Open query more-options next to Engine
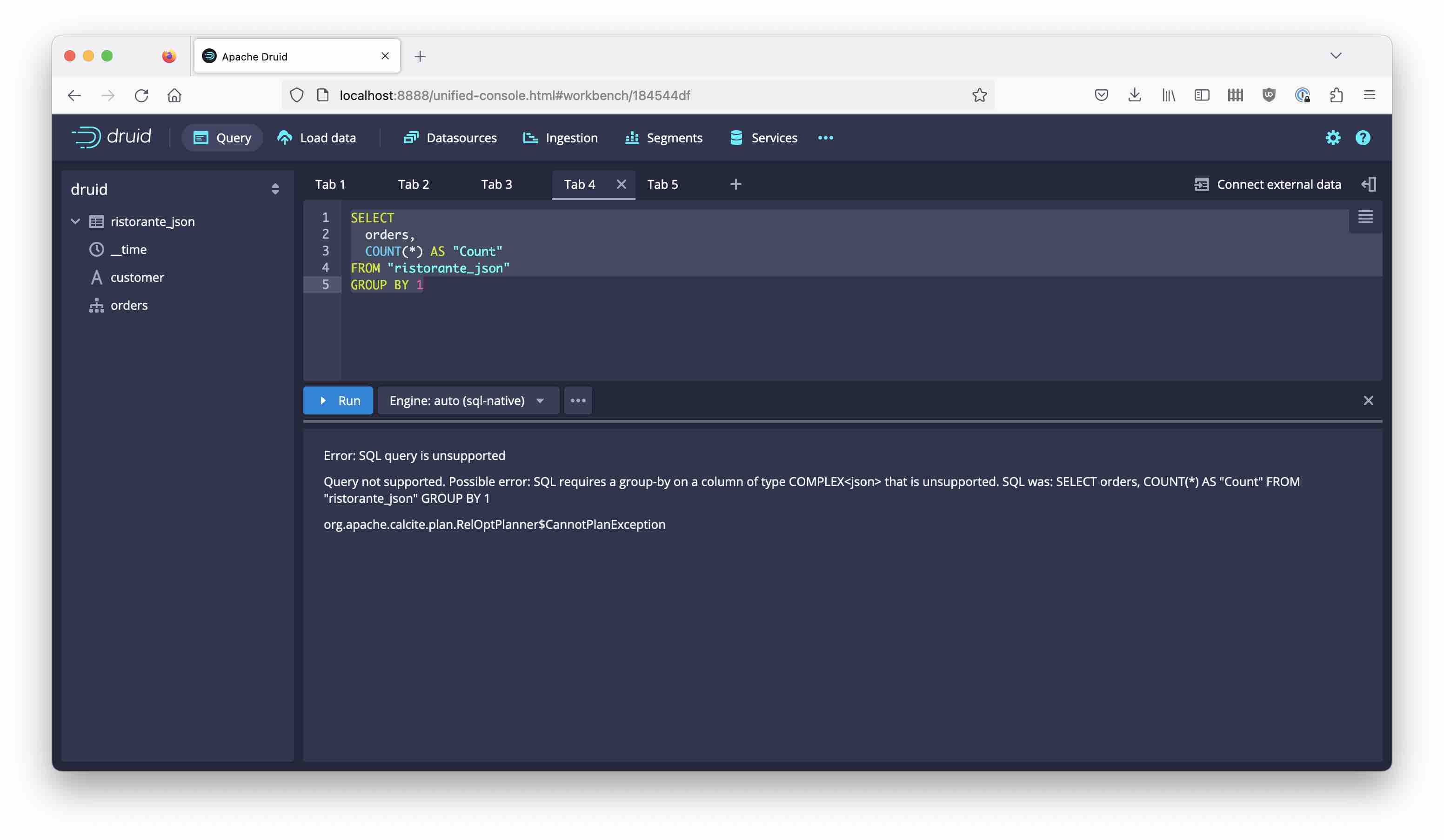 [x=578, y=400]
